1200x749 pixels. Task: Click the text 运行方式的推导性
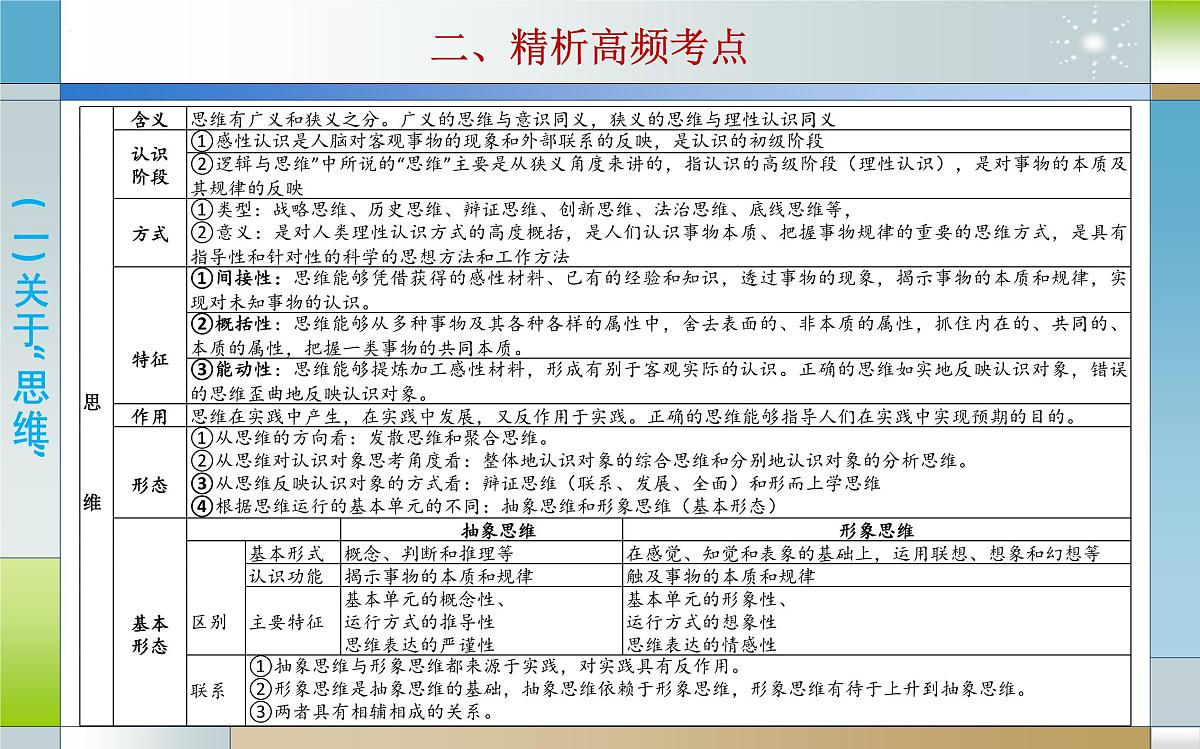(420, 622)
